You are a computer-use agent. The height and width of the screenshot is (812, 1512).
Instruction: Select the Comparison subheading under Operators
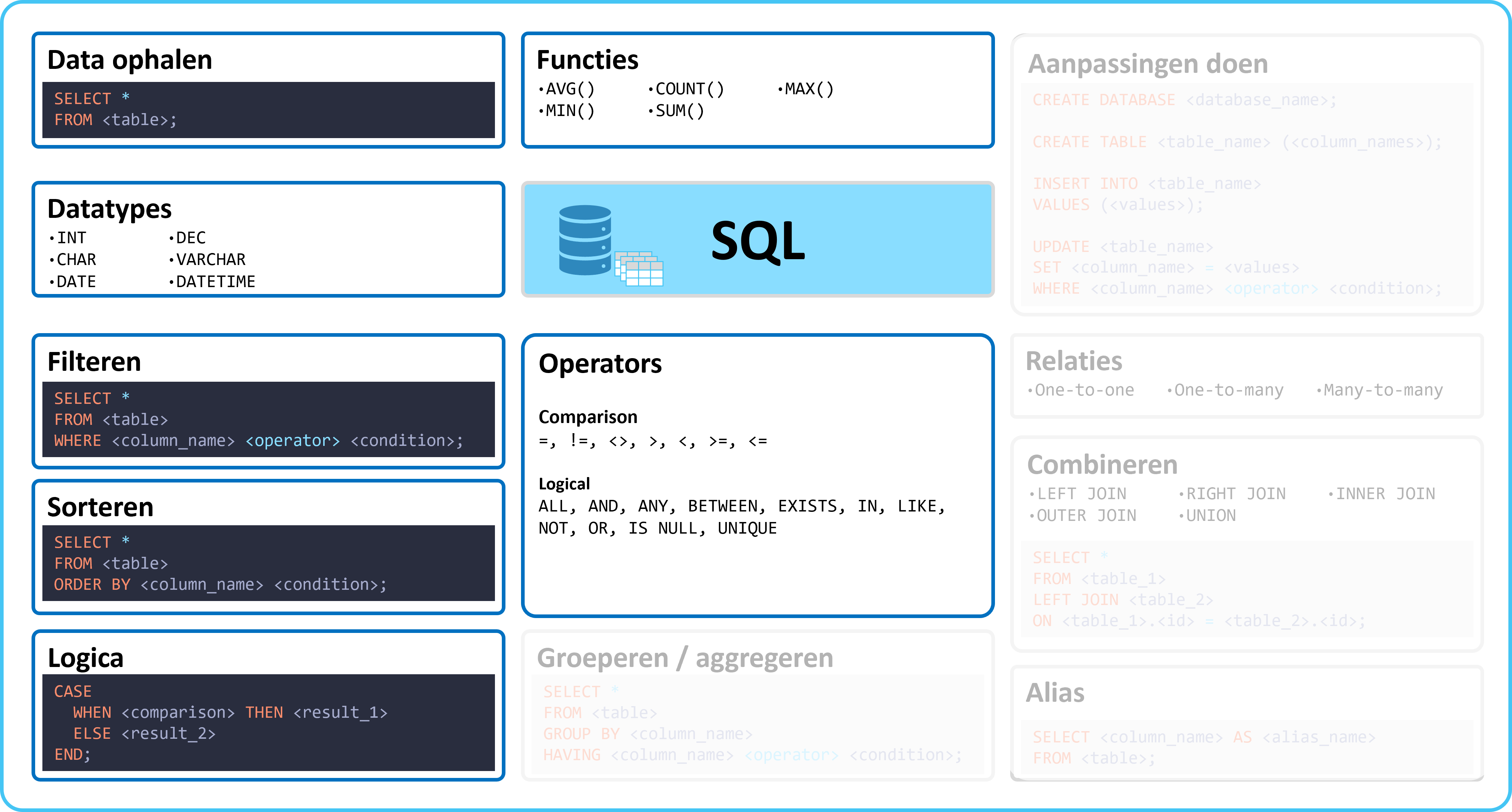click(x=588, y=417)
